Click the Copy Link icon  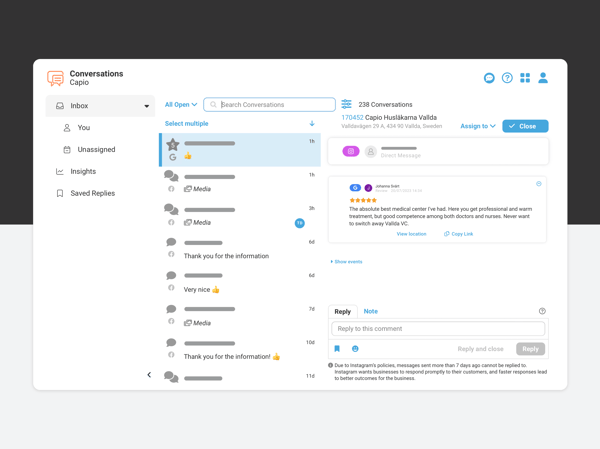[x=447, y=234]
